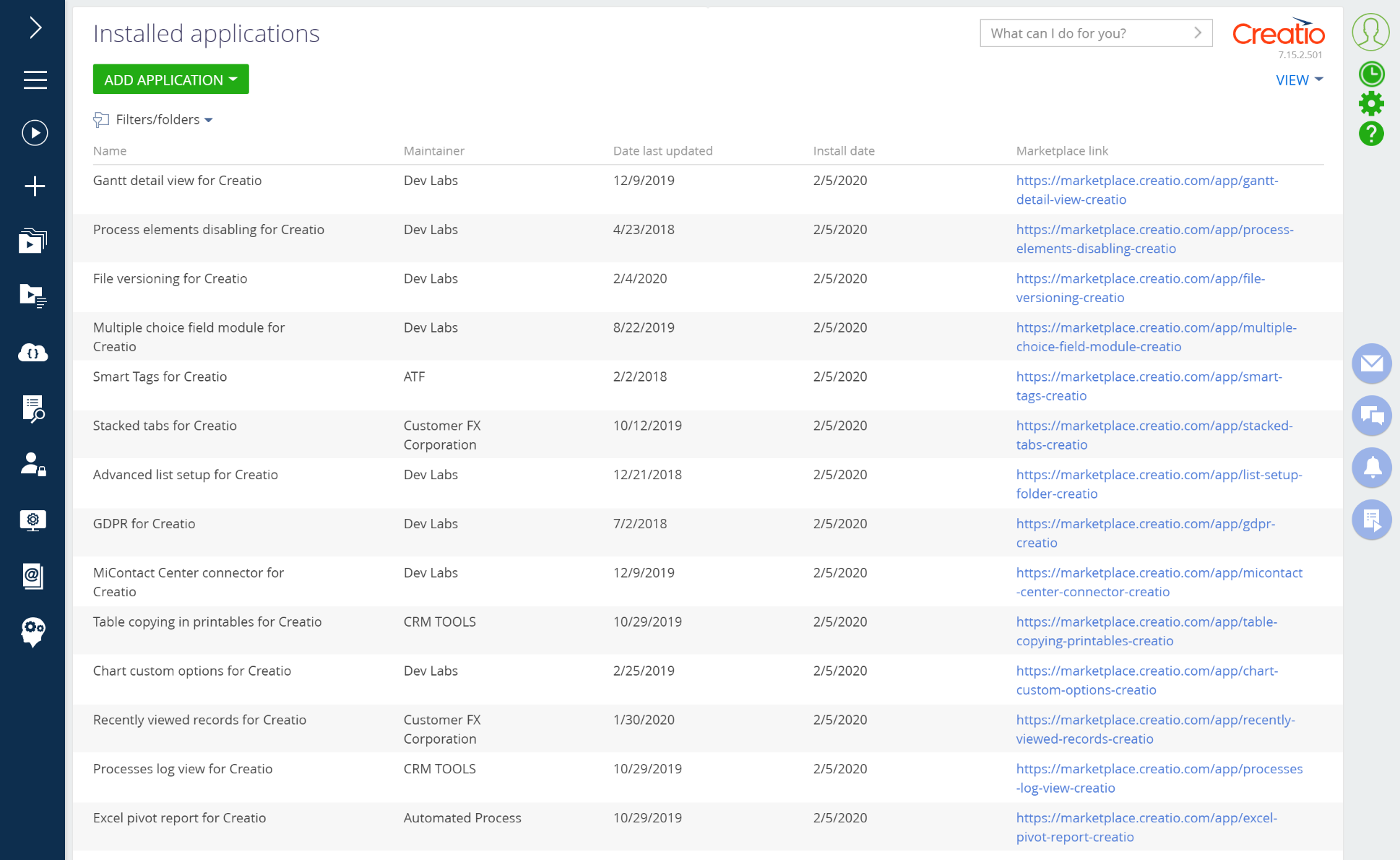Image resolution: width=1400 pixels, height=860 pixels.
Task: Select Stacked tabs for Creatio row
Action: (x=707, y=435)
